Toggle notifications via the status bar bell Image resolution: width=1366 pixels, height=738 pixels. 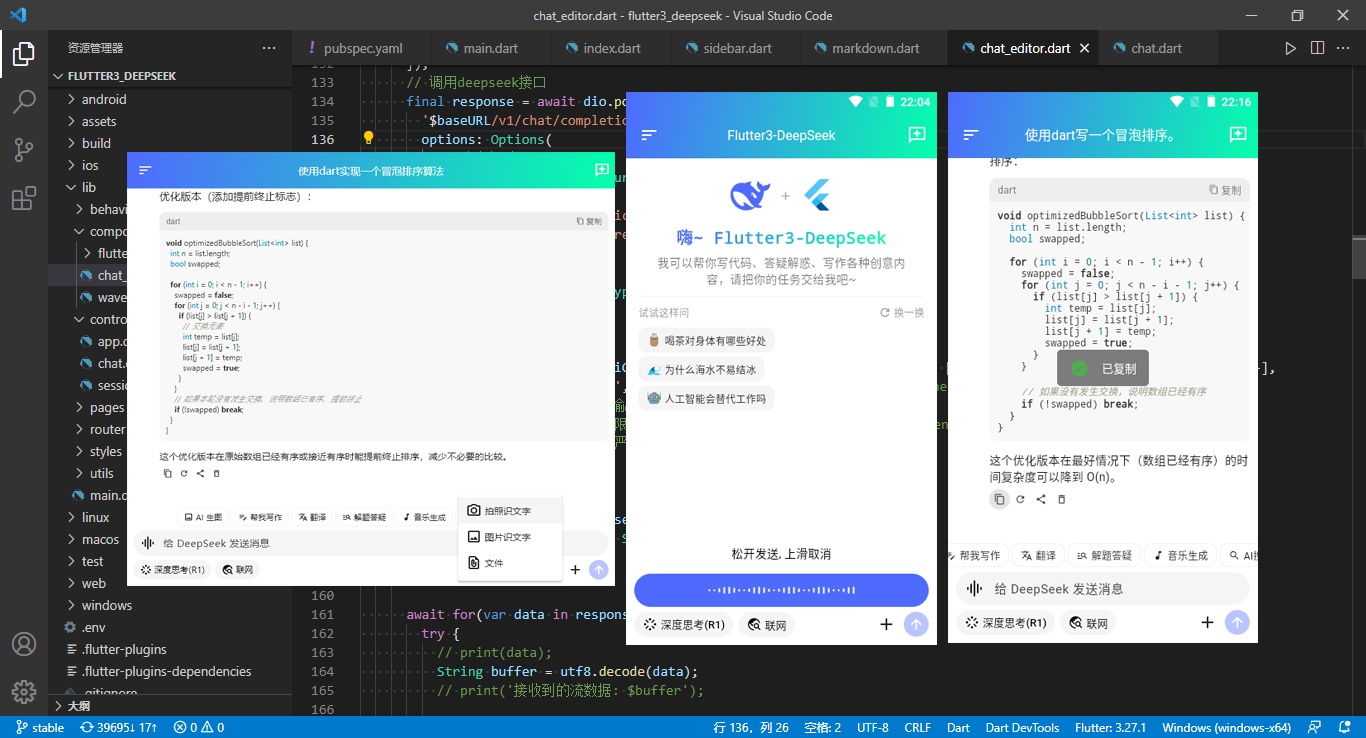point(1343,727)
